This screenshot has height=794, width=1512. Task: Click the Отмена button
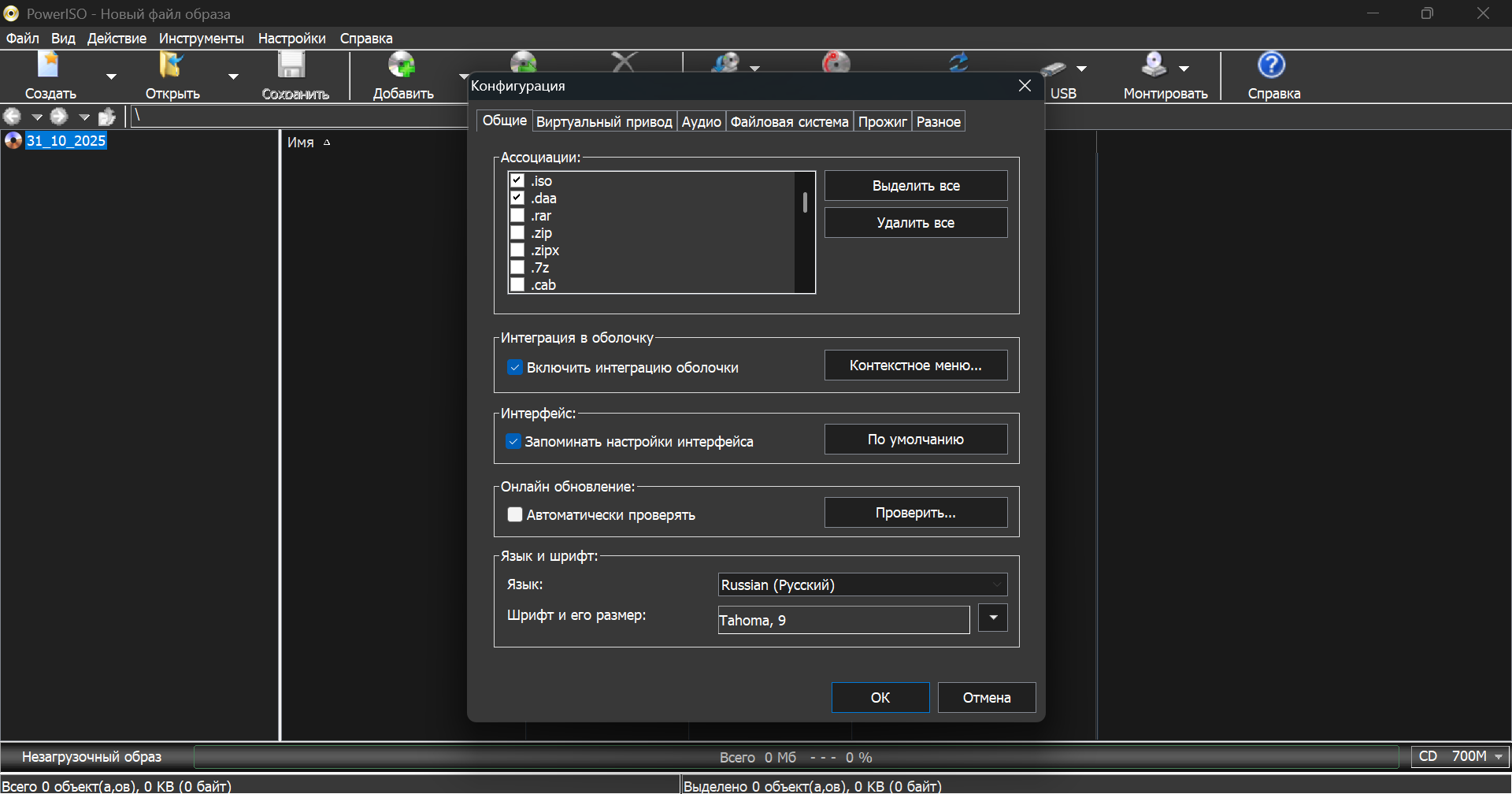click(x=987, y=697)
